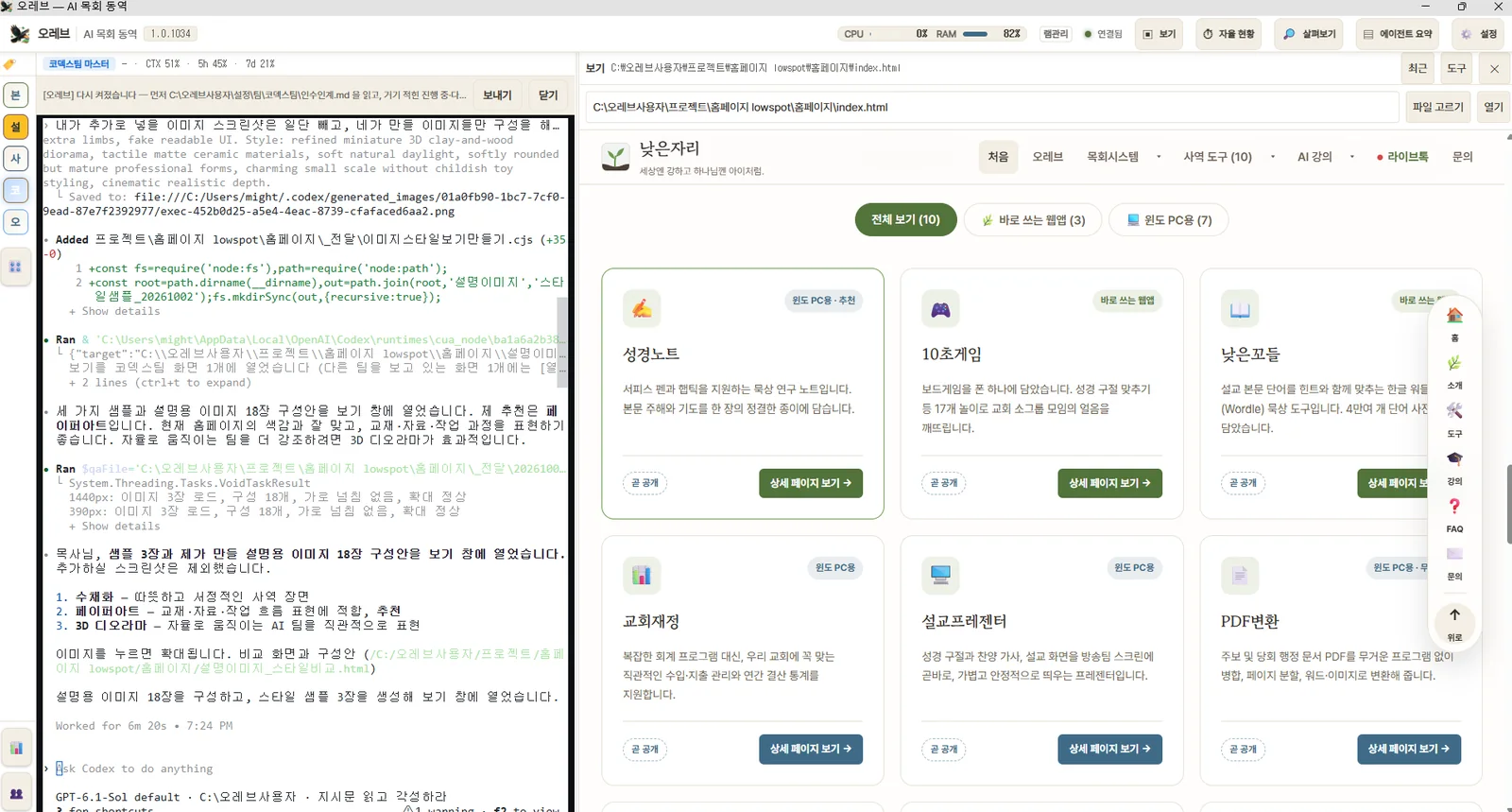Select the 본 sidebar agent icon
The image size is (1512, 812).
(16, 95)
